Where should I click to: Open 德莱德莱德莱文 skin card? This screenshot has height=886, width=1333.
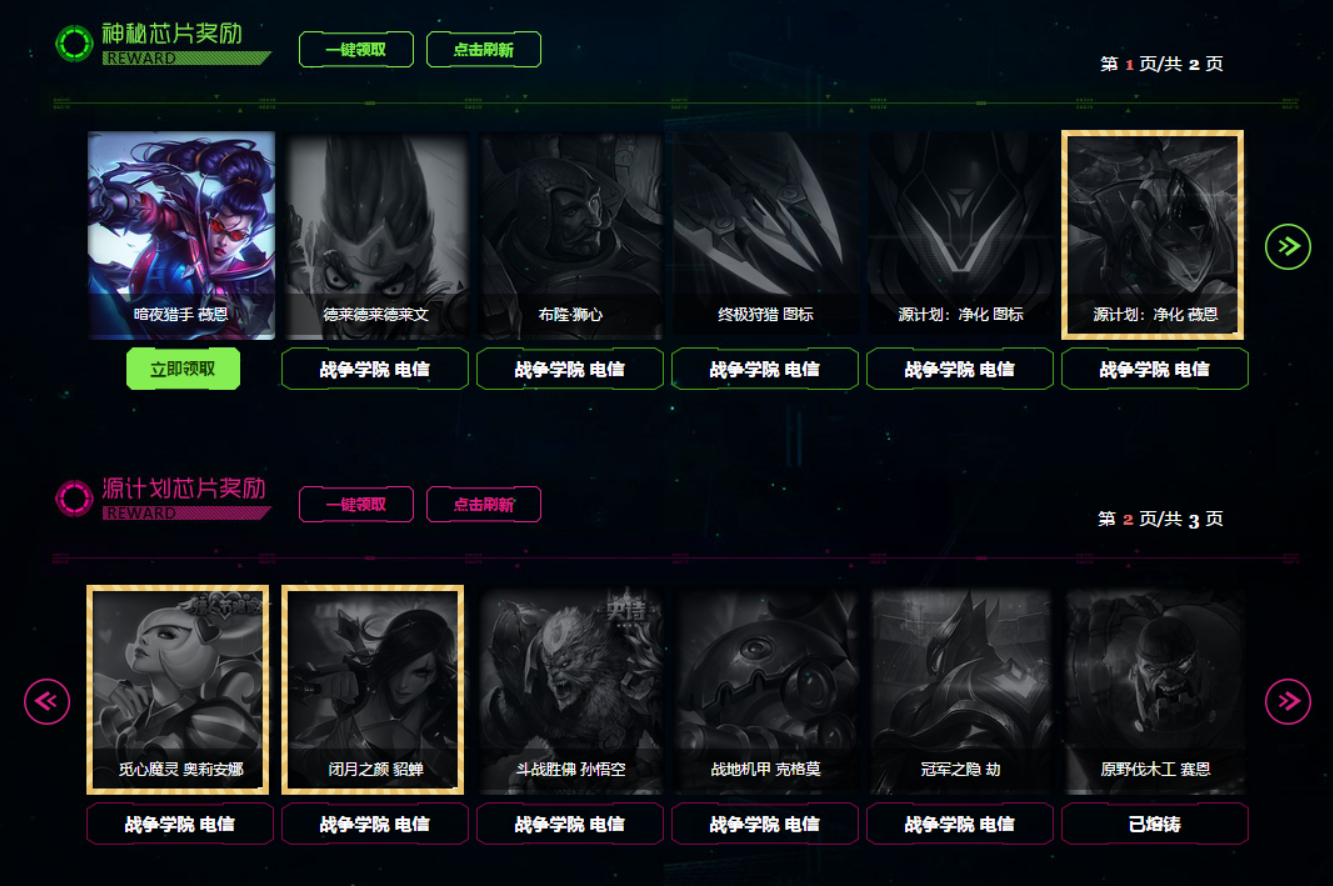[375, 235]
